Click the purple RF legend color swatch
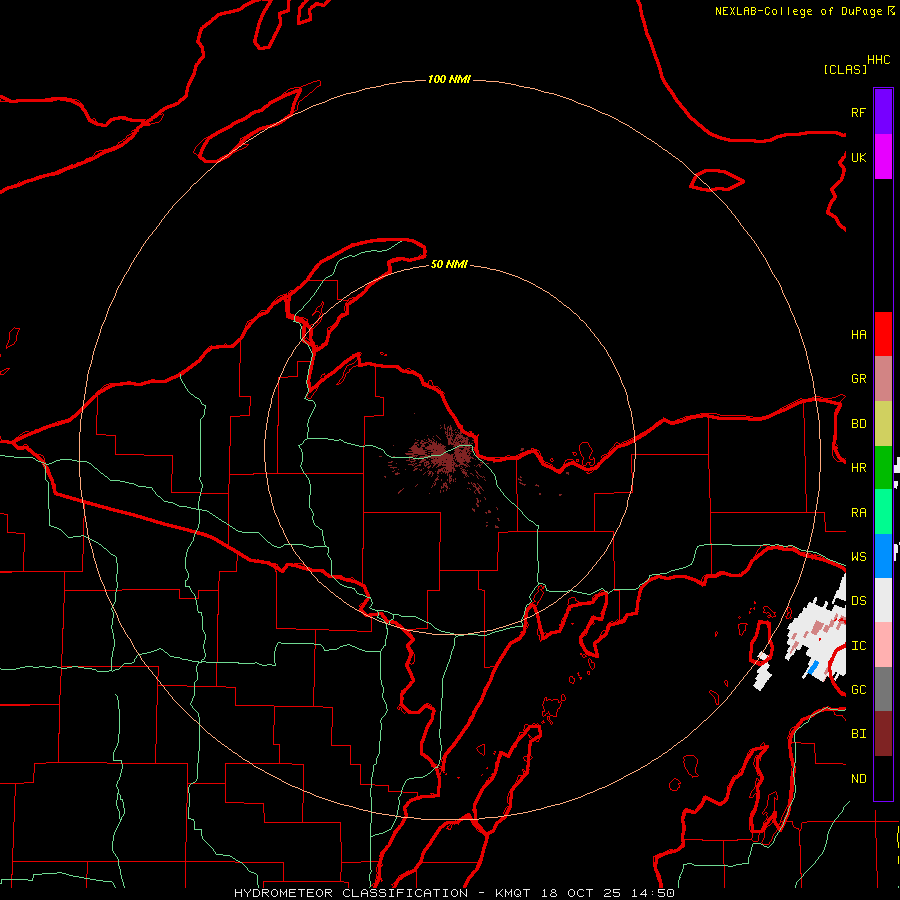Viewport: 900px width, 900px height. coord(883,112)
